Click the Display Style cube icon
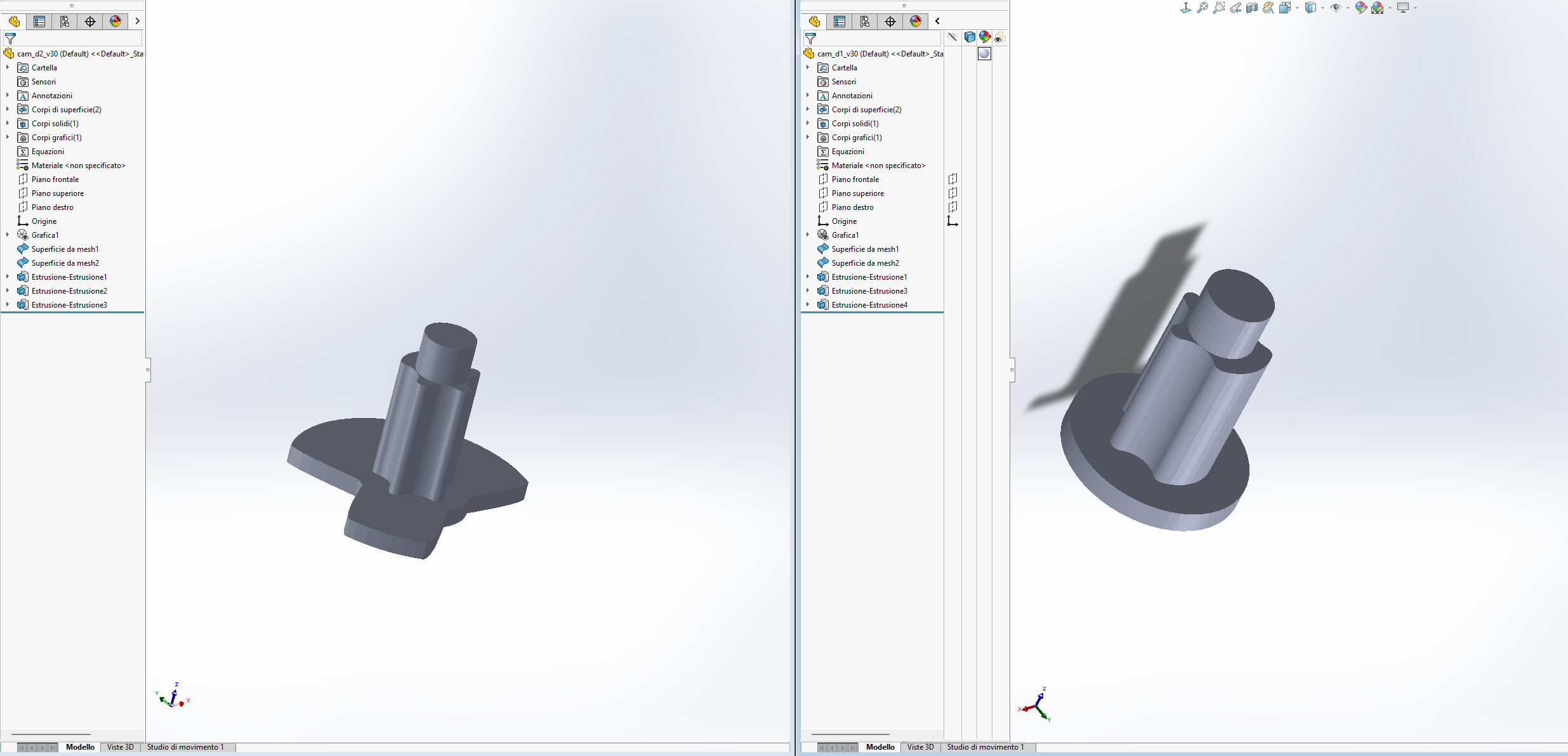This screenshot has height=756, width=1568. coord(1310,8)
